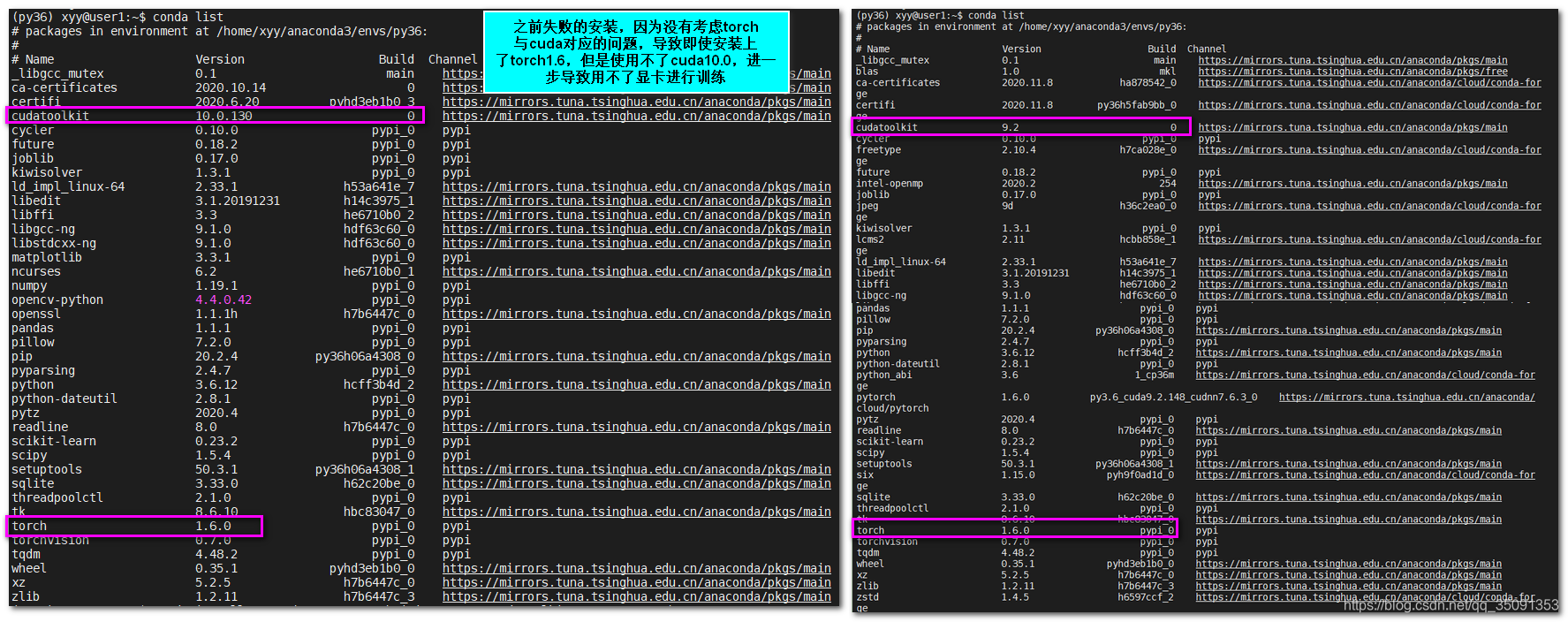Click threadpoolctl in the left terminal

57,497
